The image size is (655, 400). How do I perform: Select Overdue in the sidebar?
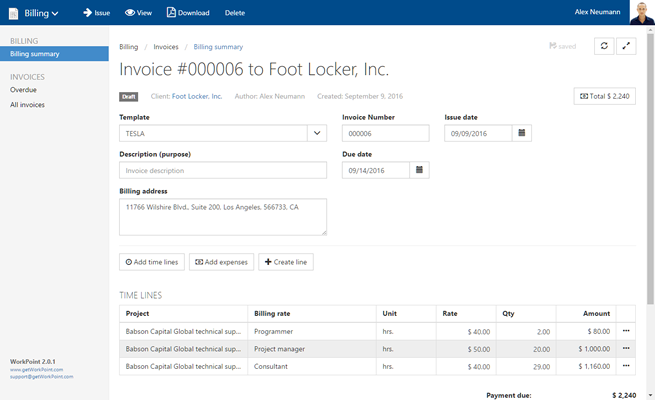click(x=23, y=90)
